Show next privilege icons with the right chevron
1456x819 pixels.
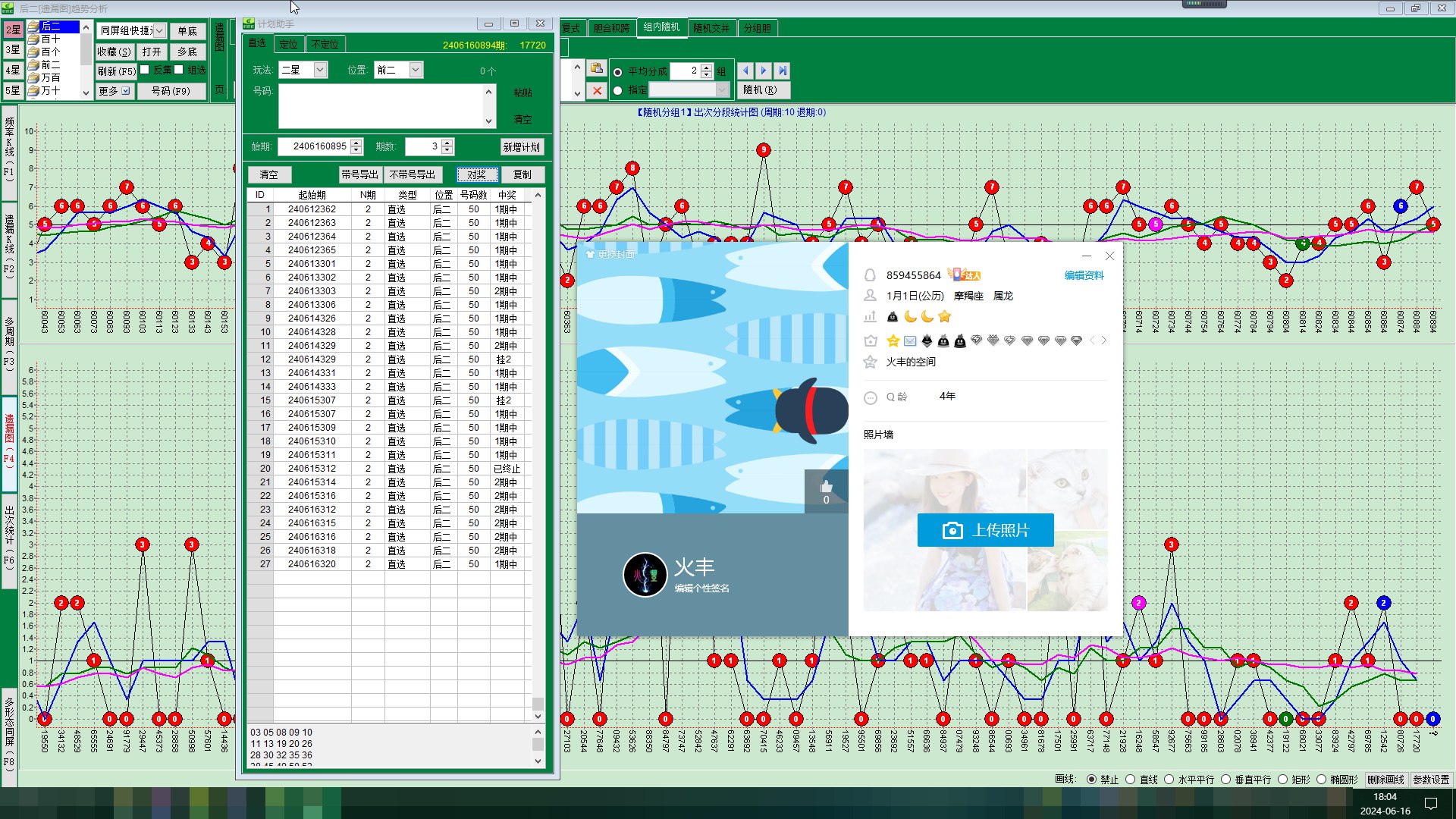coord(1104,340)
